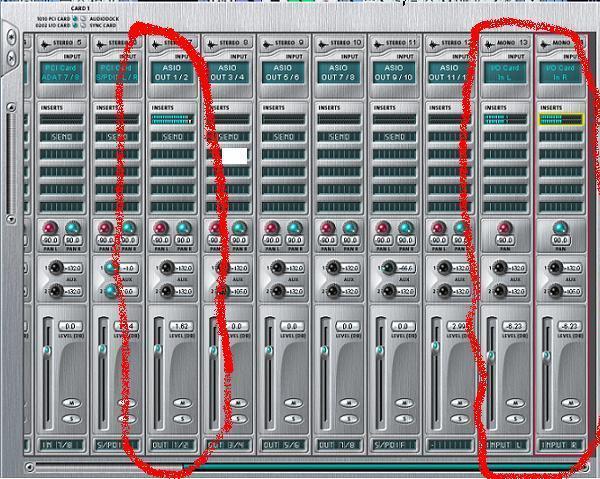Image resolution: width=600 pixels, height=479 pixels.
Task: Click the waveform icon on Stereo 10 strip
Action: tap(323, 44)
